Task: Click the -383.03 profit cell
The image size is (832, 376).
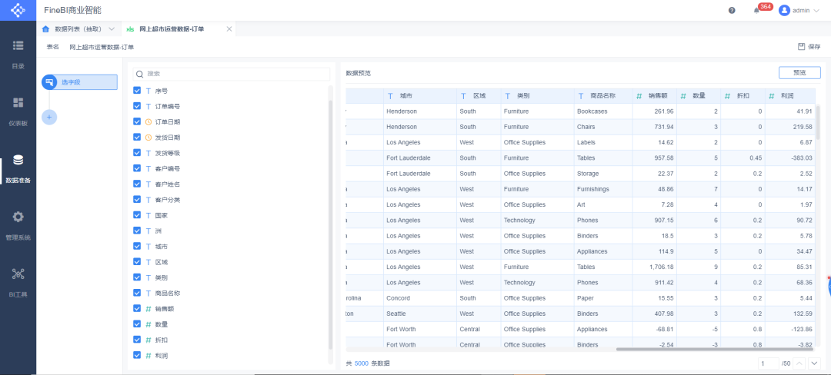Action: point(791,158)
